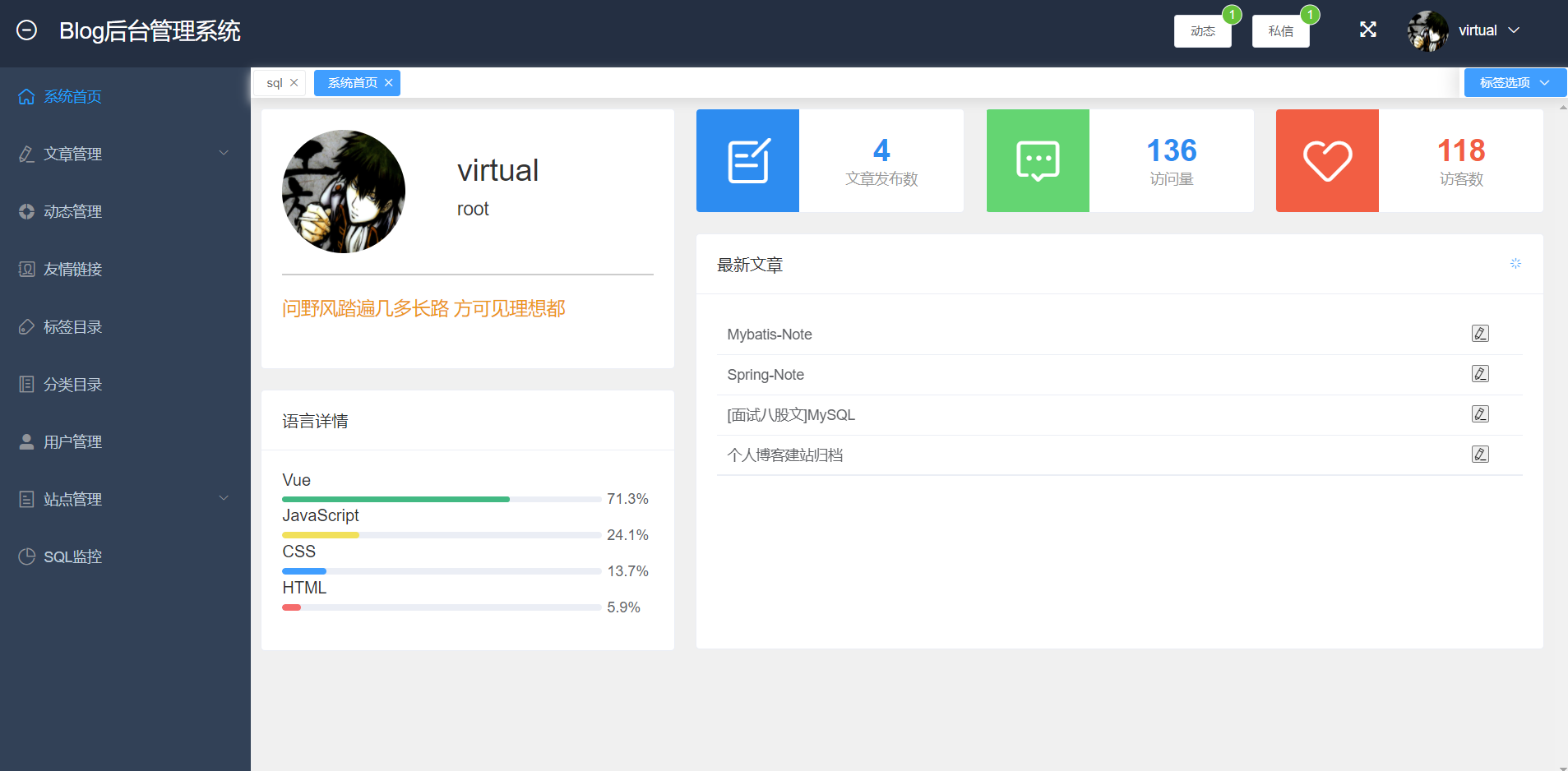Viewport: 1568px width, 771px height.
Task: Click the 24.1% JavaScript percentage
Action: [x=627, y=535]
